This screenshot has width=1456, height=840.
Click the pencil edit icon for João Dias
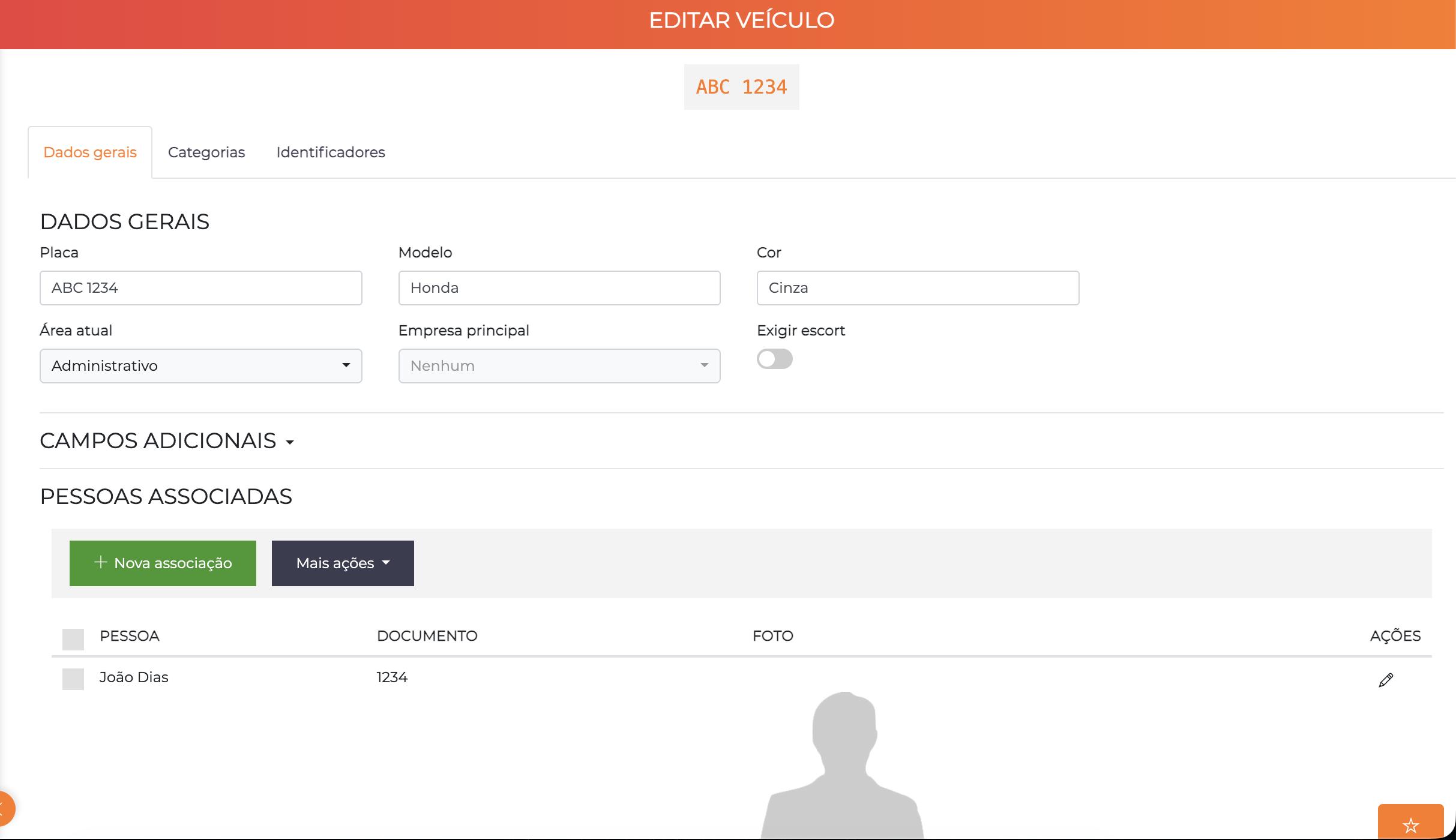(x=1385, y=680)
